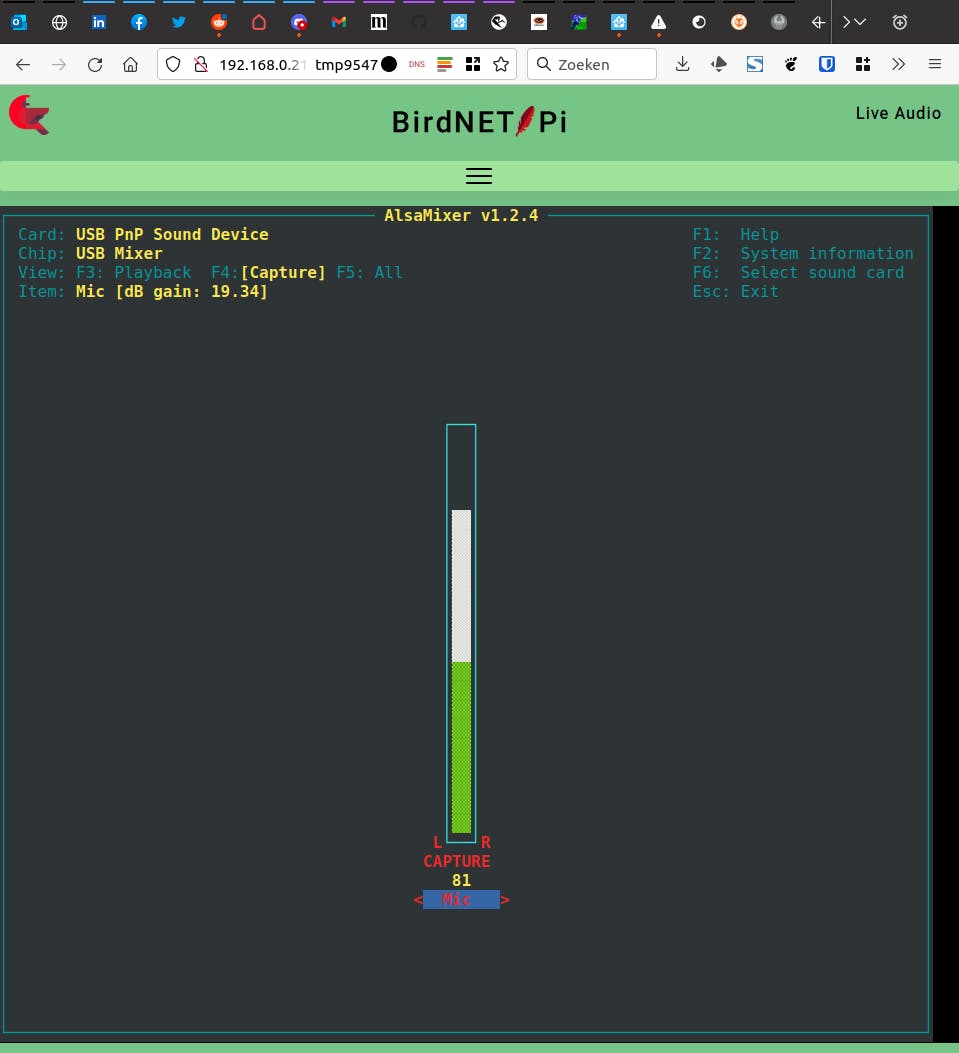The image size is (959, 1053).
Task: Toggle the red CAPTURE indicator
Action: coord(457,861)
